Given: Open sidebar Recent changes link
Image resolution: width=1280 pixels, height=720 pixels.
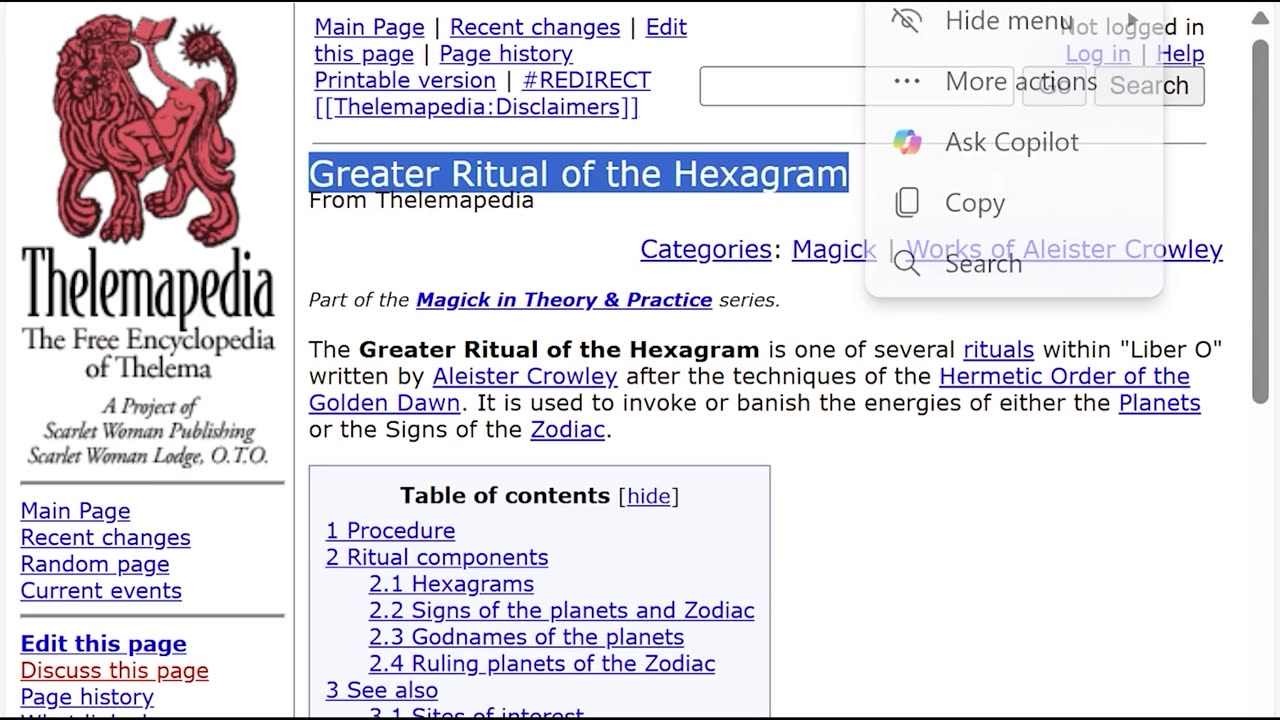Looking at the screenshot, I should click(105, 538).
